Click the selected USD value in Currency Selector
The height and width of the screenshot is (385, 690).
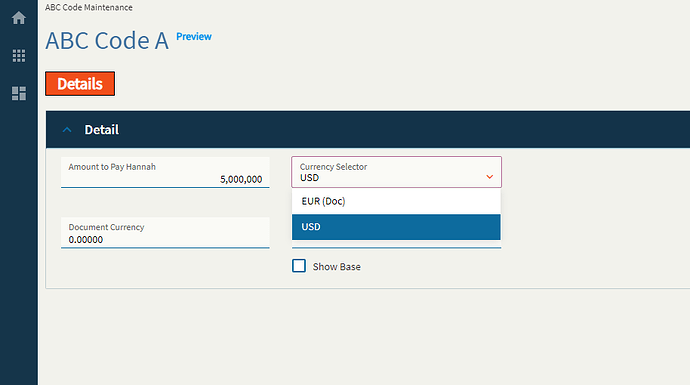point(309,178)
